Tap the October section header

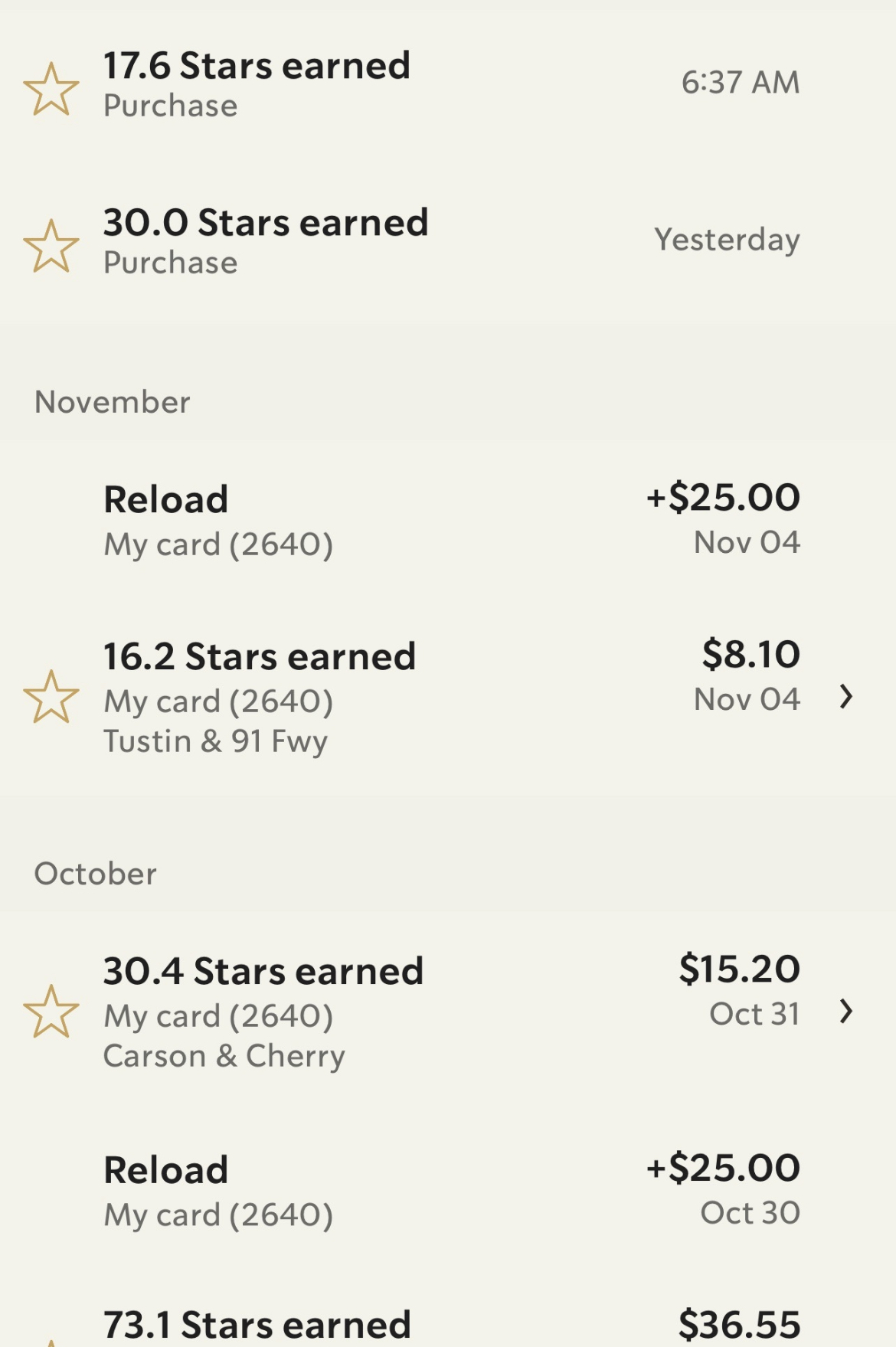click(x=96, y=874)
